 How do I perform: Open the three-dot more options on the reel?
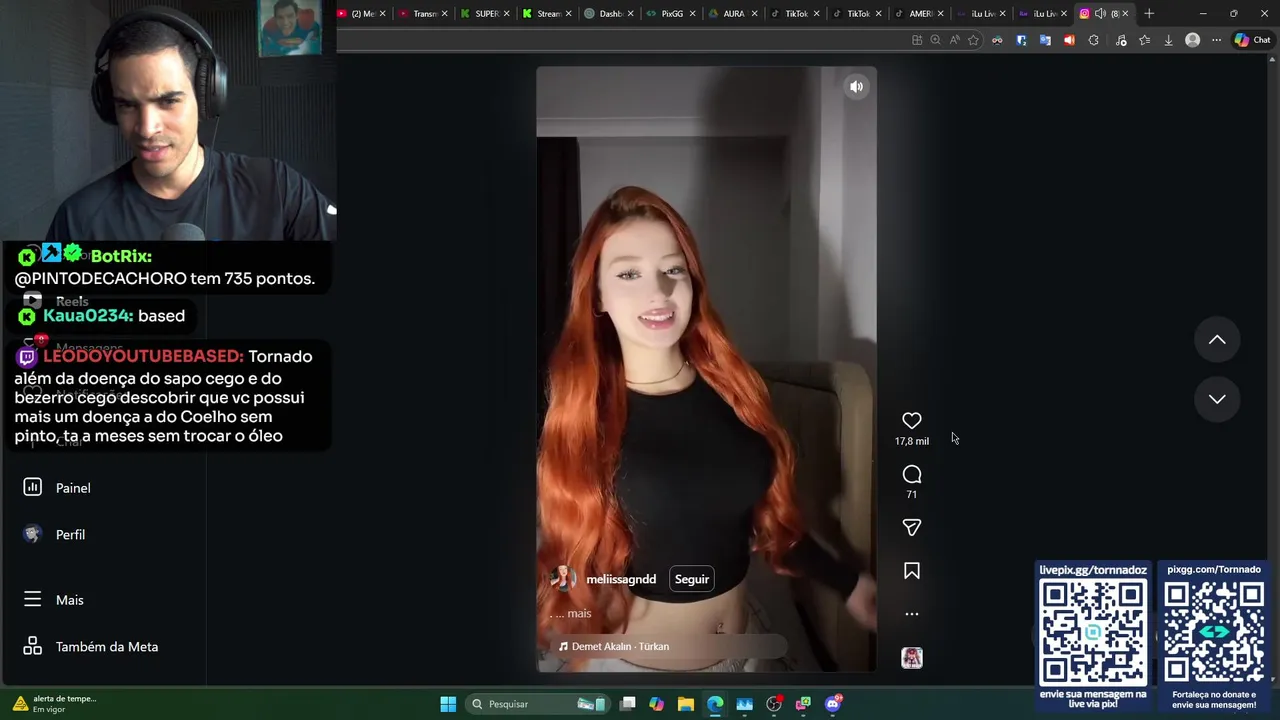[x=911, y=614]
